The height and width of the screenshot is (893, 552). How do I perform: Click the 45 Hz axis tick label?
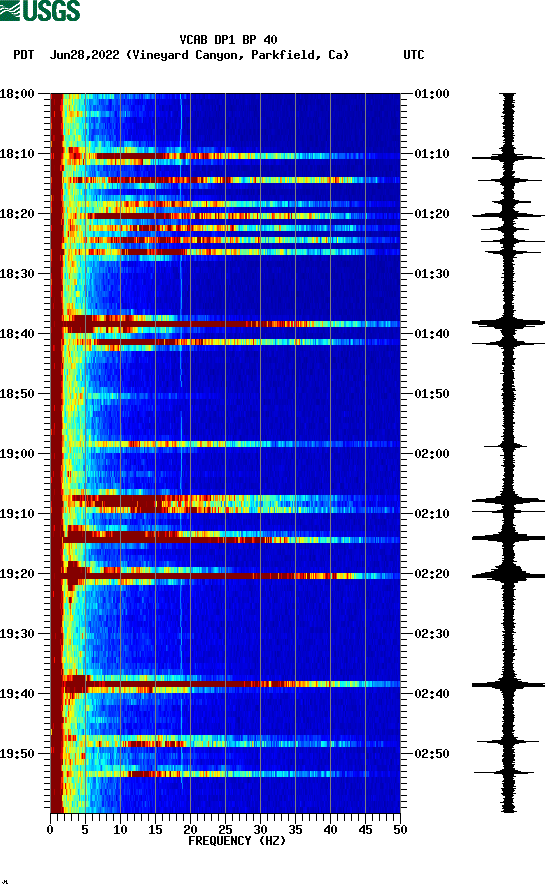coord(365,830)
